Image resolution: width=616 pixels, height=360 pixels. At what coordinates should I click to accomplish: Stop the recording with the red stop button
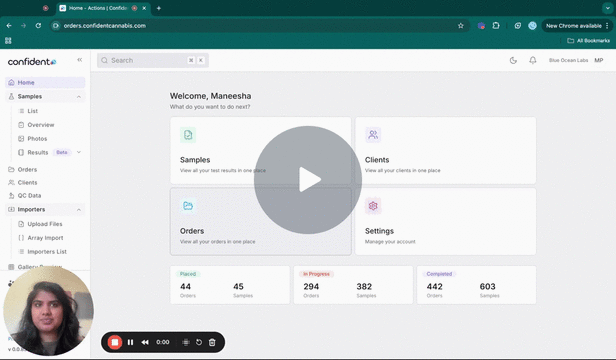point(115,342)
